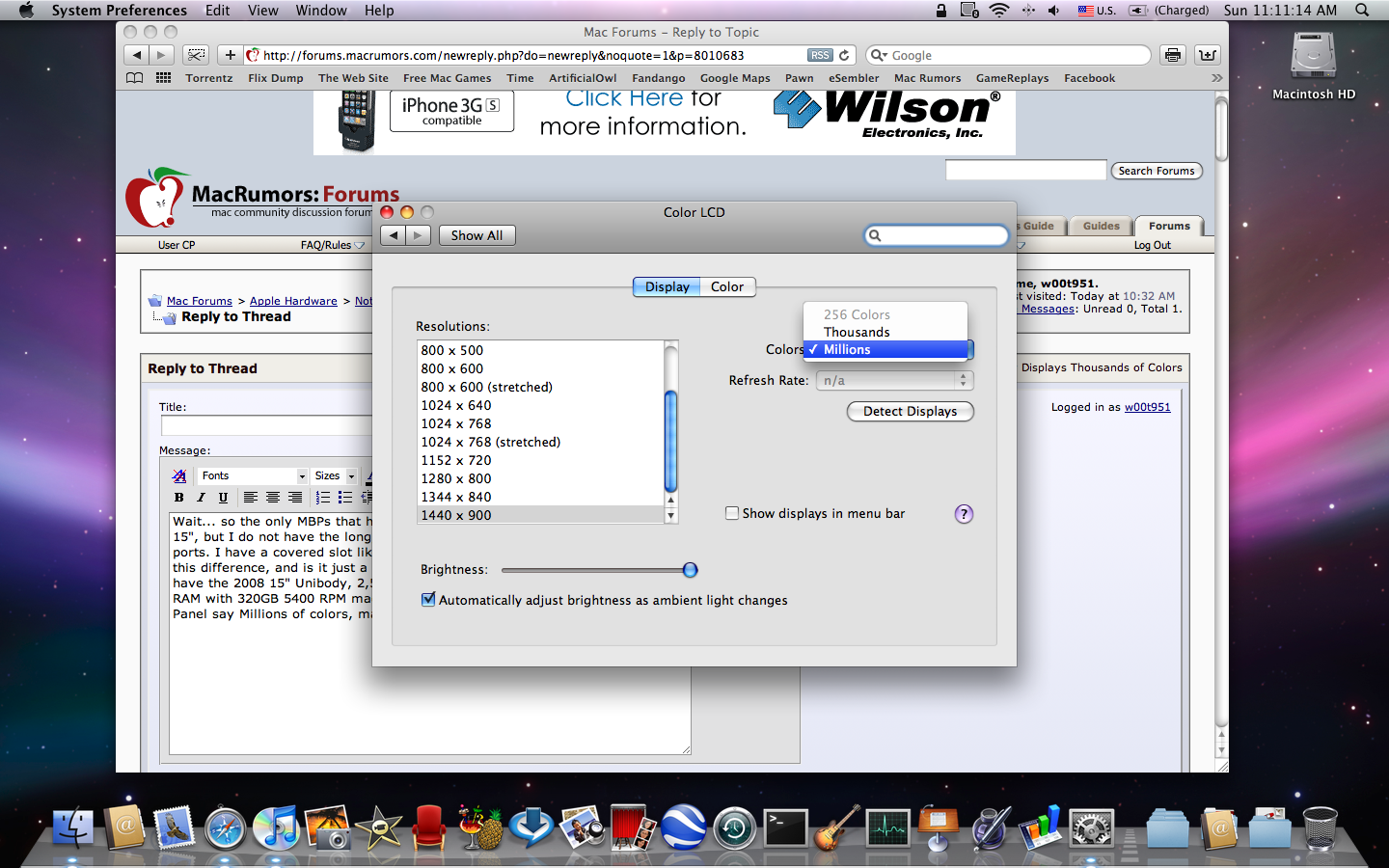Apply Italic formatting in the message editor
The height and width of the screenshot is (868, 1389).
pos(201,498)
